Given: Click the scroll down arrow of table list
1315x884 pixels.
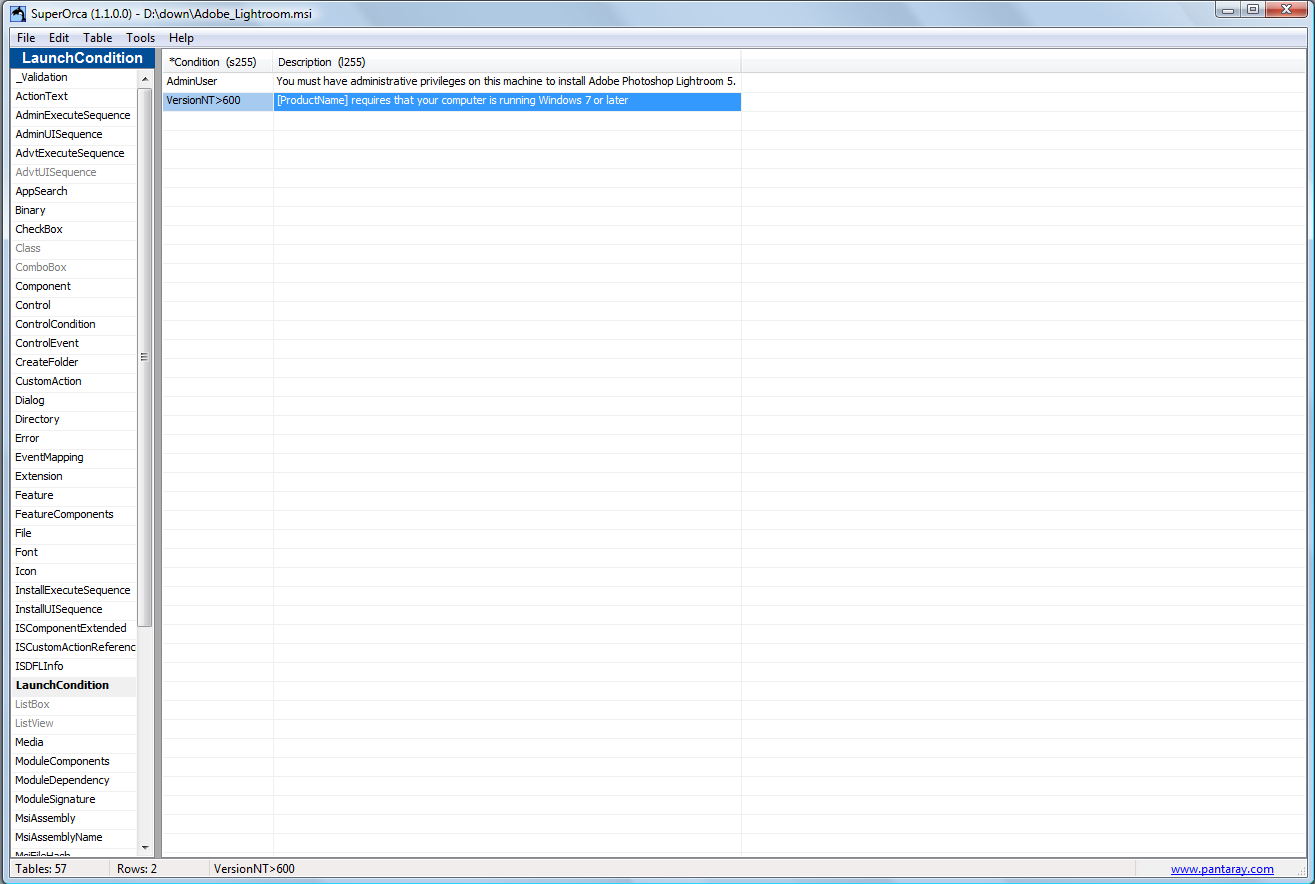Looking at the screenshot, I should coord(145,847).
